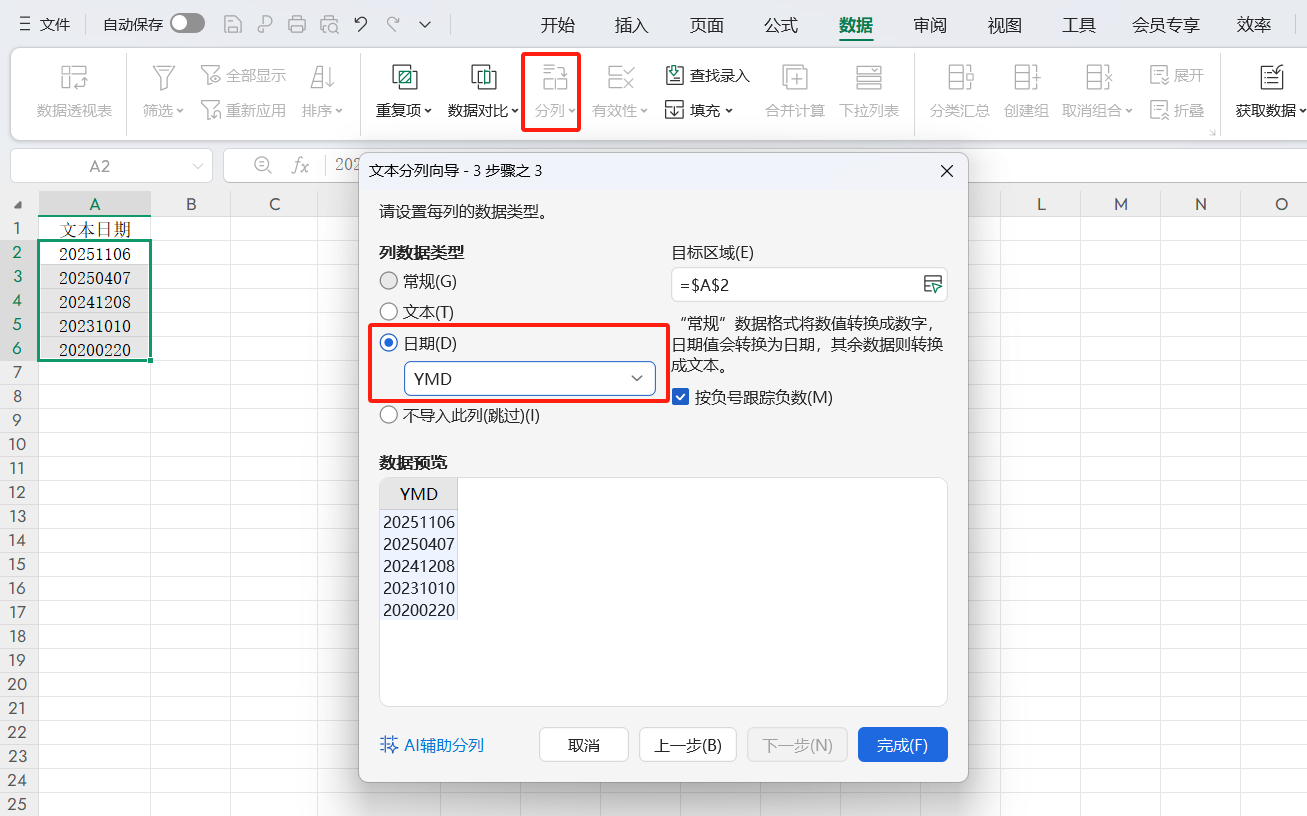Uncheck 按负号跟踪负数 checkbox
The image size is (1307, 816).
point(680,396)
